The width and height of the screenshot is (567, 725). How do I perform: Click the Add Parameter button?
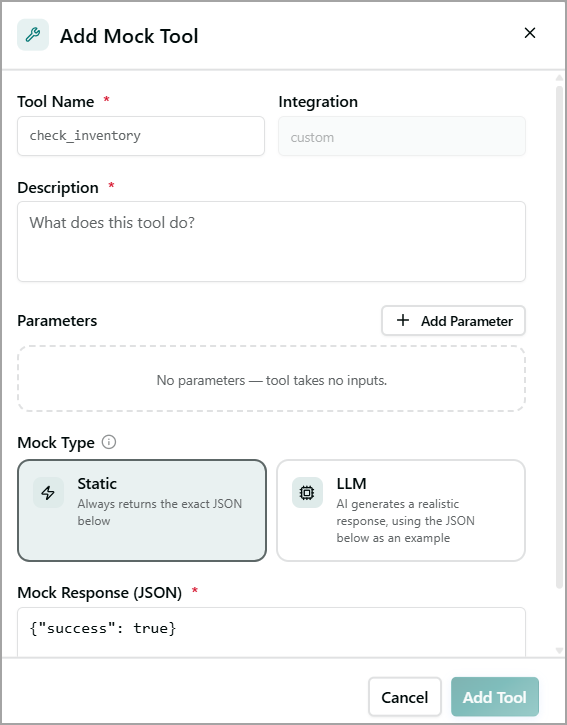tap(453, 320)
